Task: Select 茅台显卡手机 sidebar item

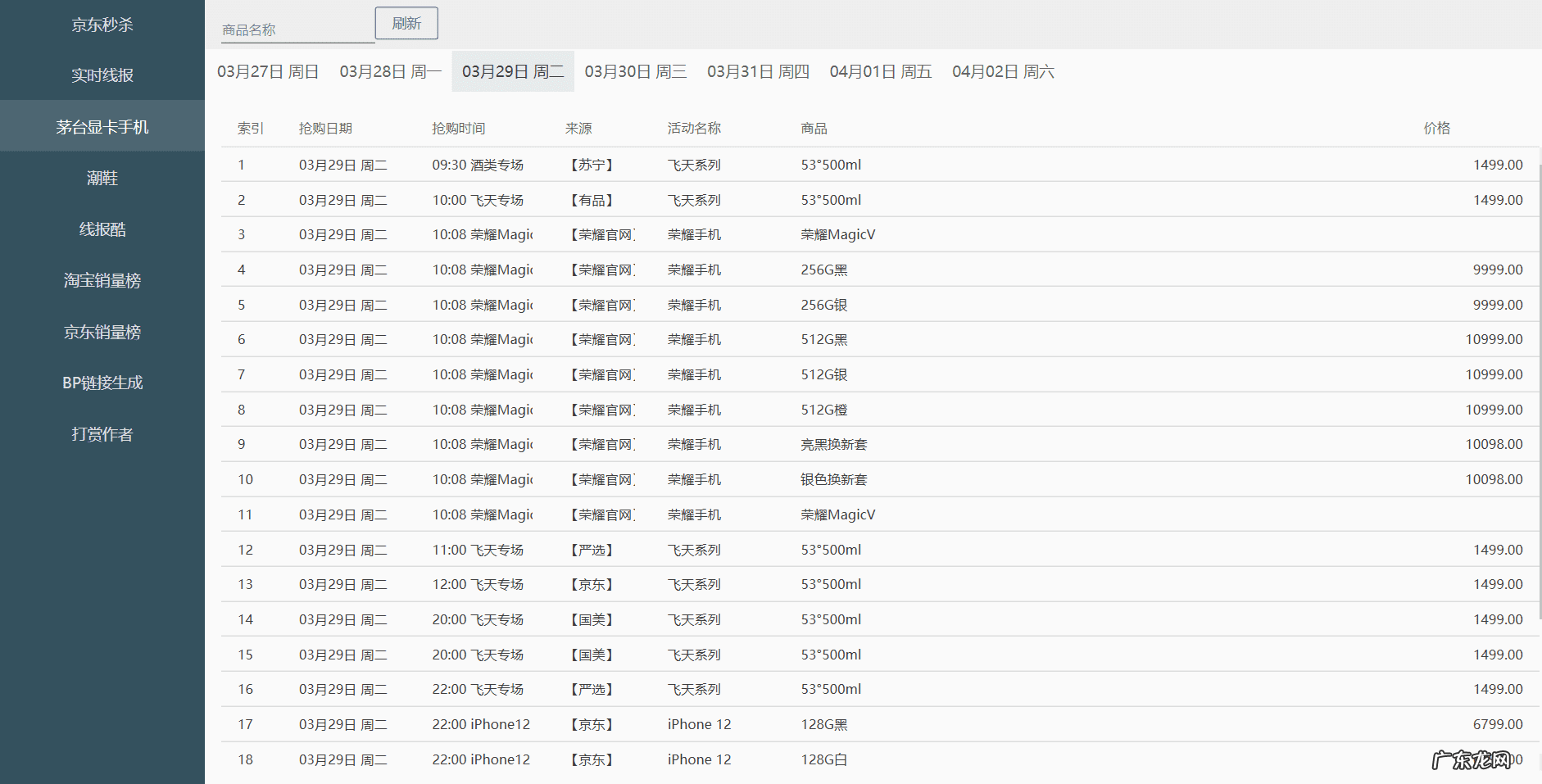Action: click(x=102, y=127)
